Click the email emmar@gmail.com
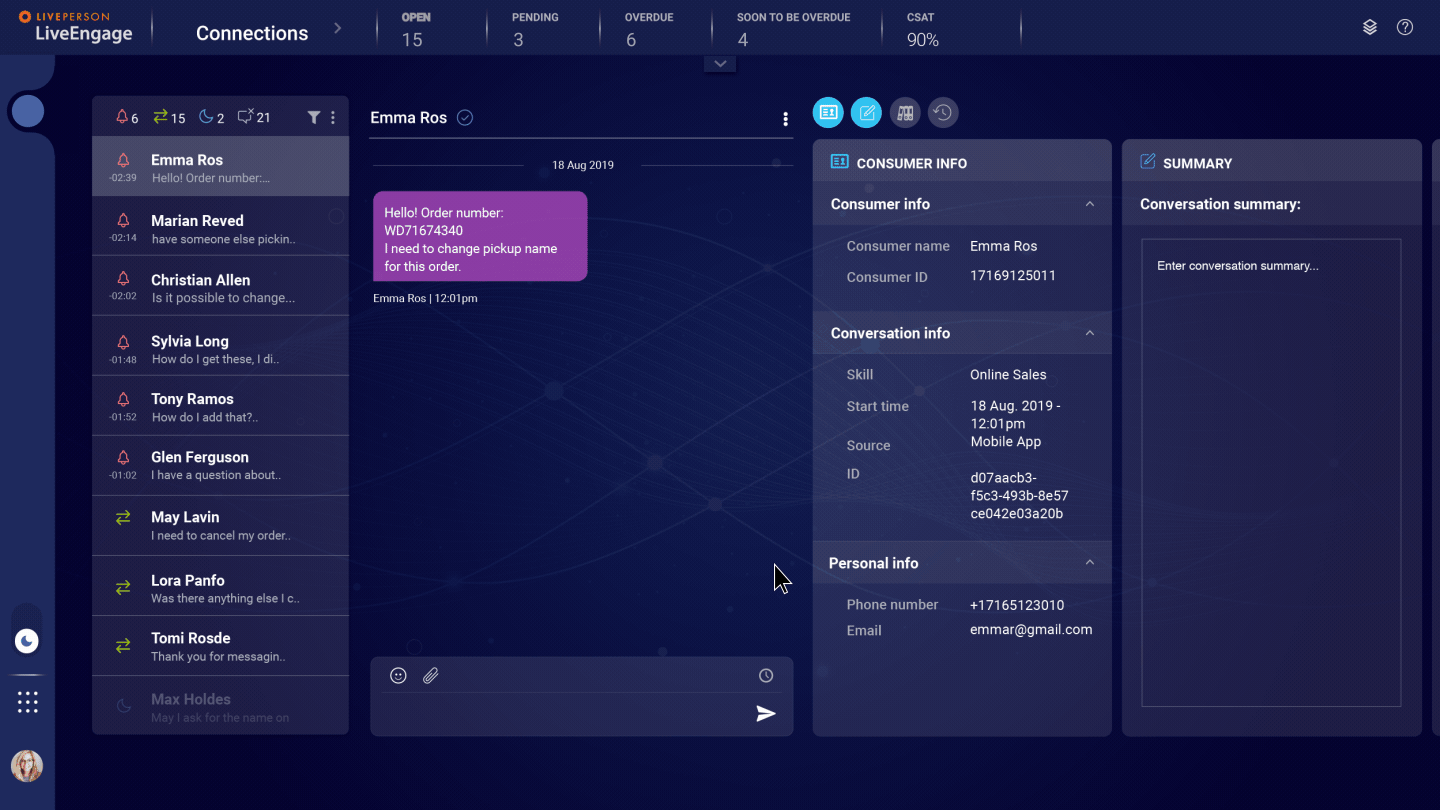The width and height of the screenshot is (1440, 810). pyautogui.click(x=1031, y=630)
